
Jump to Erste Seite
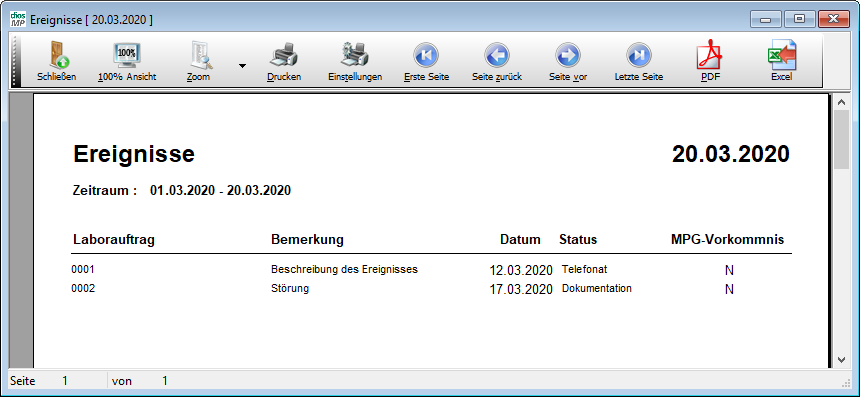click(x=426, y=61)
